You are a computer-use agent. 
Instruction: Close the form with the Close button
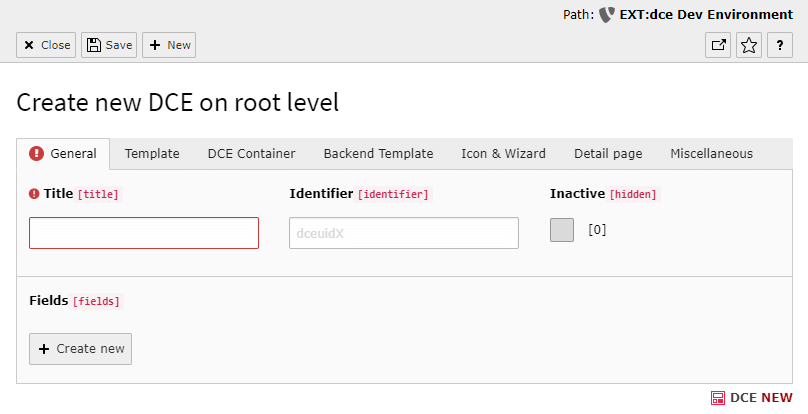click(x=46, y=45)
